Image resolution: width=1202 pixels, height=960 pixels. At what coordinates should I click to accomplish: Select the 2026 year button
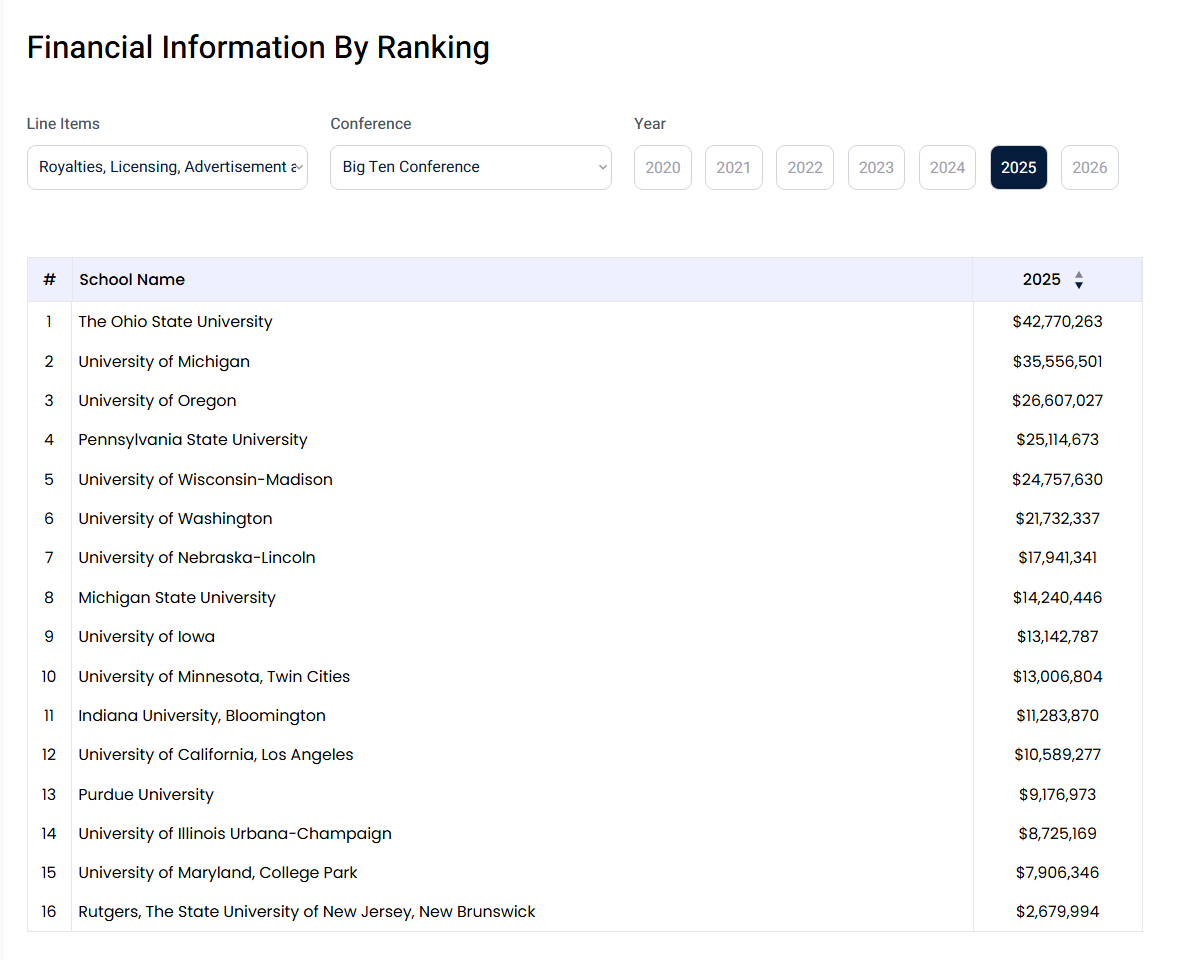pyautogui.click(x=1089, y=167)
